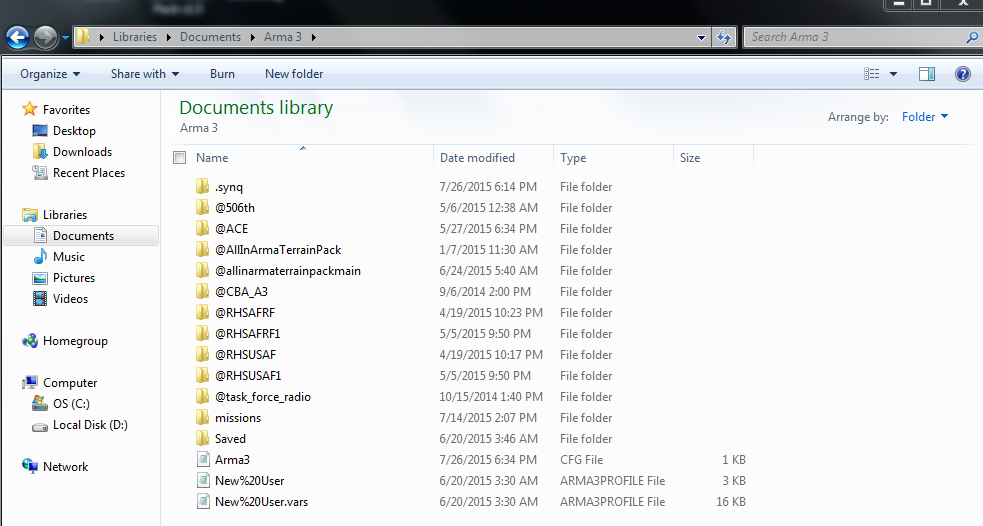Click the Help question mark icon
The image size is (983, 526).
pyautogui.click(x=963, y=74)
